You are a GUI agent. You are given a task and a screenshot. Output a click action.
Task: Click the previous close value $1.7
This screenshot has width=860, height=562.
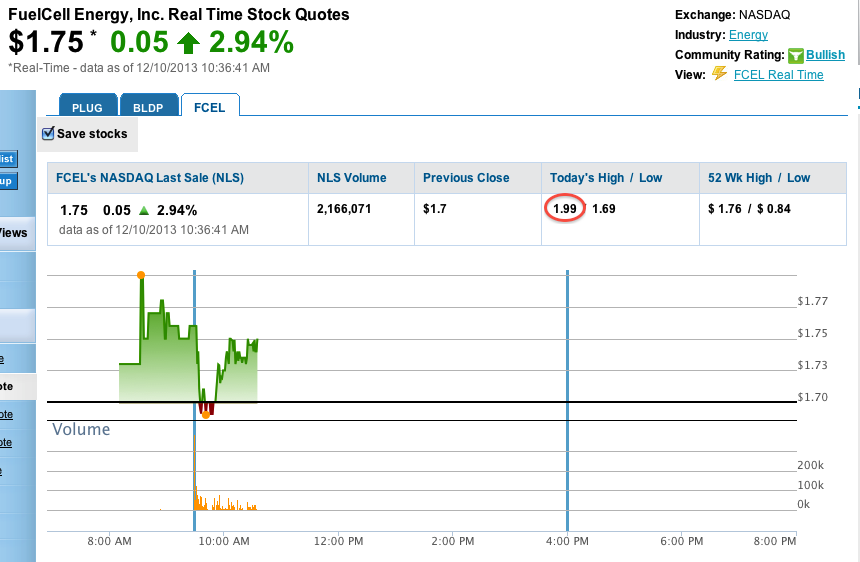435,209
